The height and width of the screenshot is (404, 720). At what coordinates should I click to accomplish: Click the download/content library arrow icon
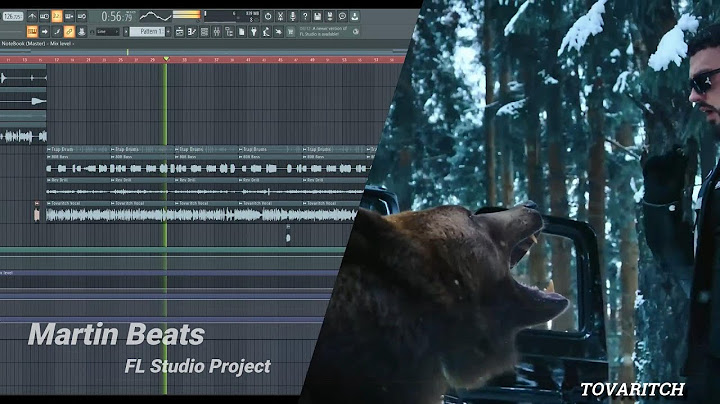click(355, 17)
